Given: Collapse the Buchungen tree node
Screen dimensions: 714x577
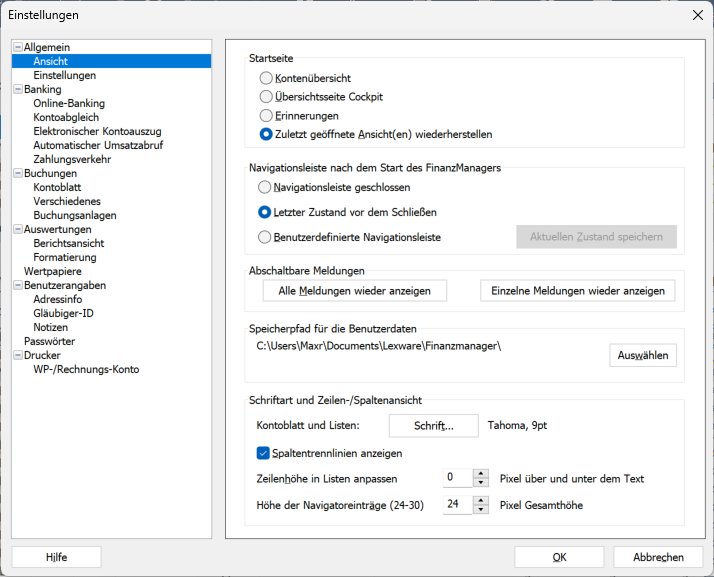Looking at the screenshot, I should click(x=17, y=173).
